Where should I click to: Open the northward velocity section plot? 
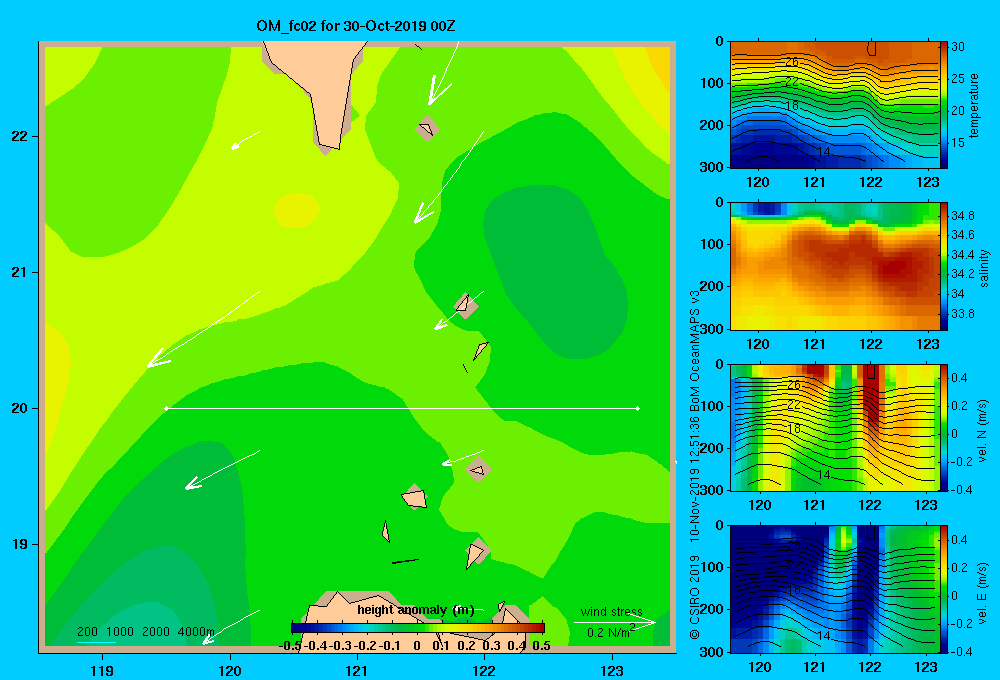tap(834, 427)
